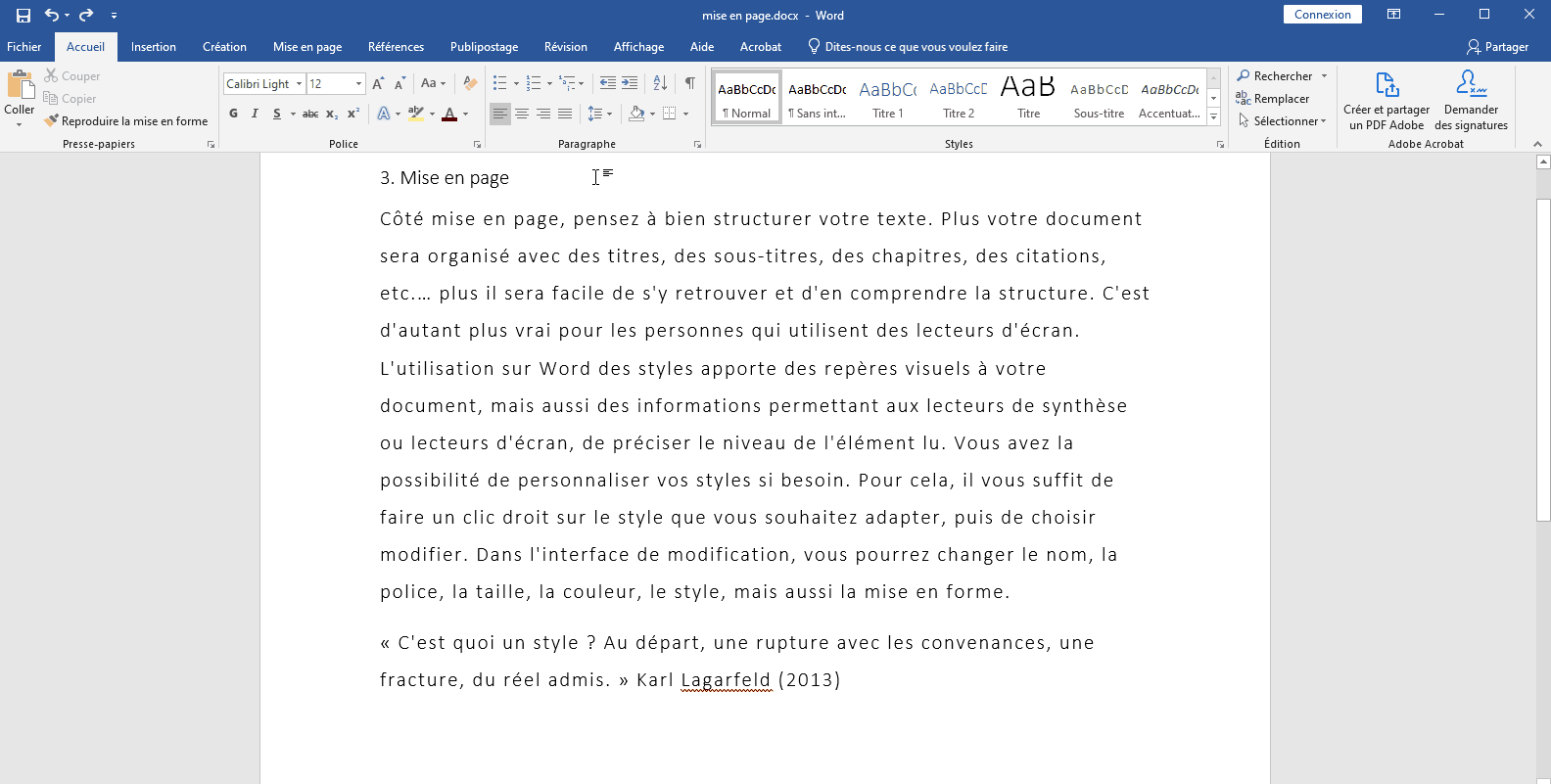Viewport: 1551px width, 784px height.
Task: Toggle underline (S) formatting
Action: [x=277, y=114]
